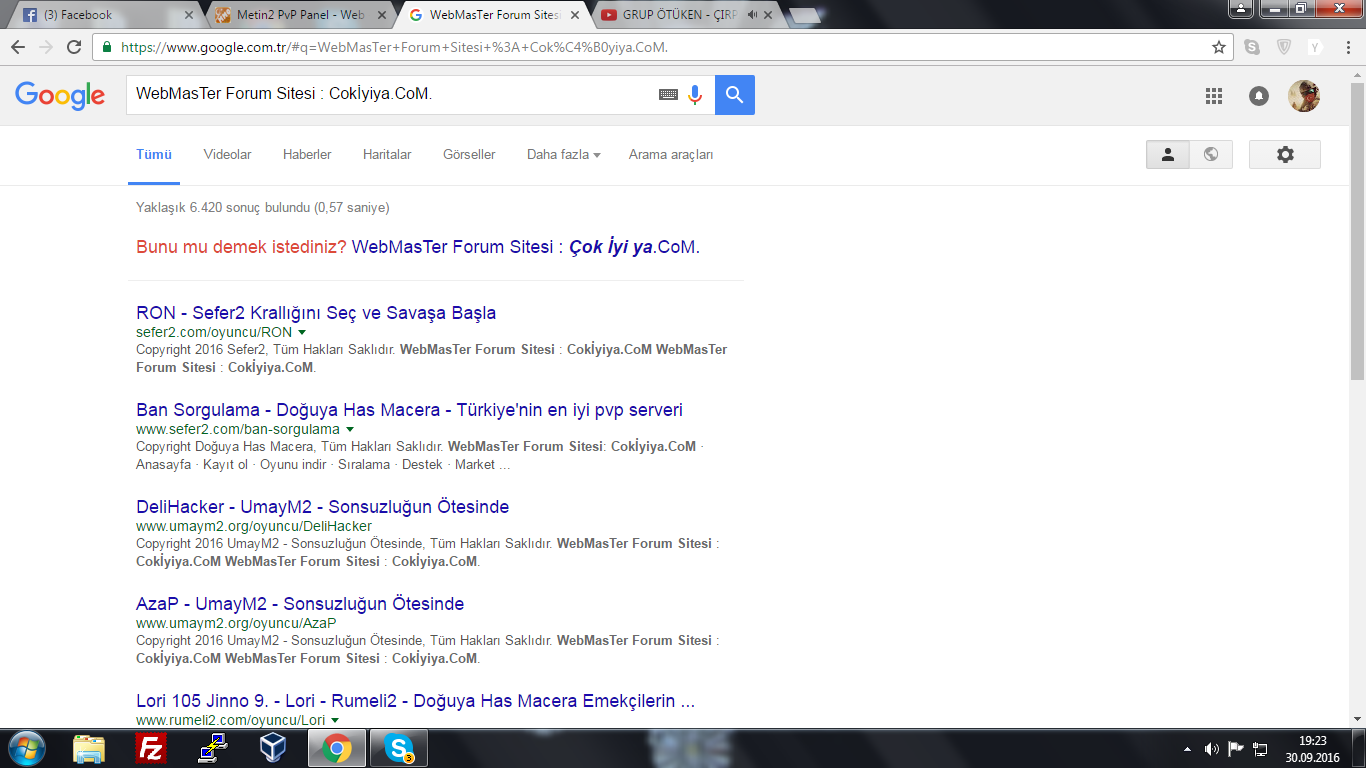Open the volume control in system tray
Screen dimensions: 1366x773
tap(1211, 749)
